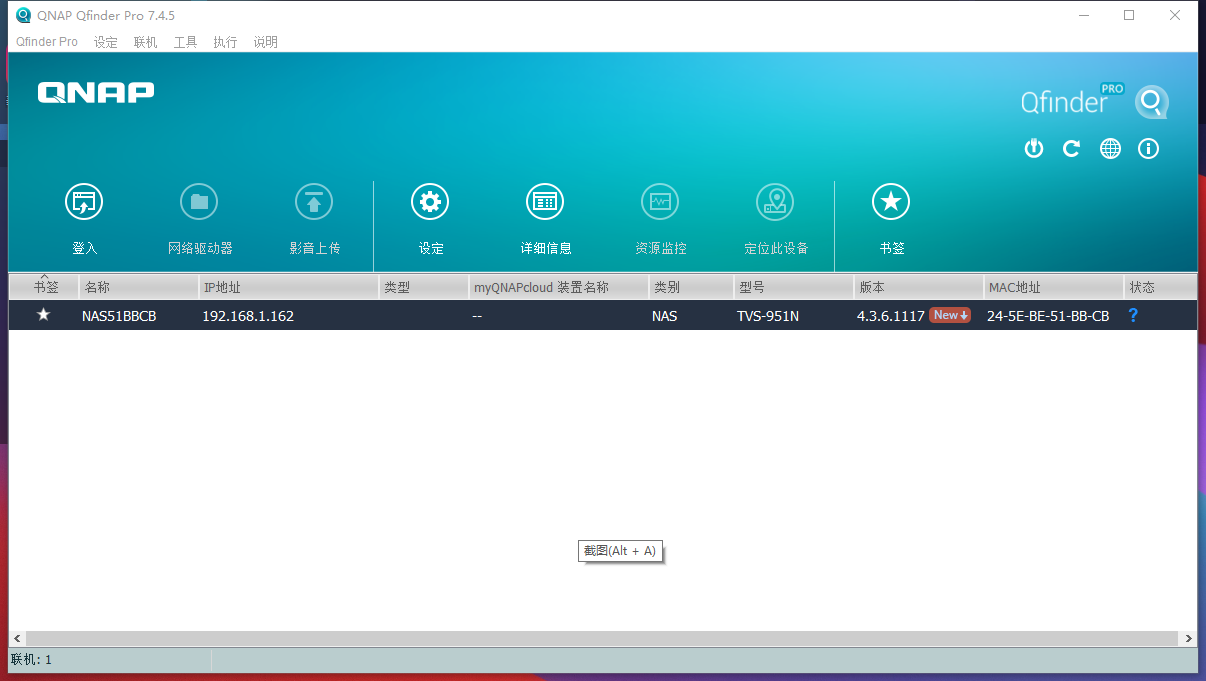The image size is (1206, 681).
Task: Sort by the 类别 column header
Action: tap(691, 287)
